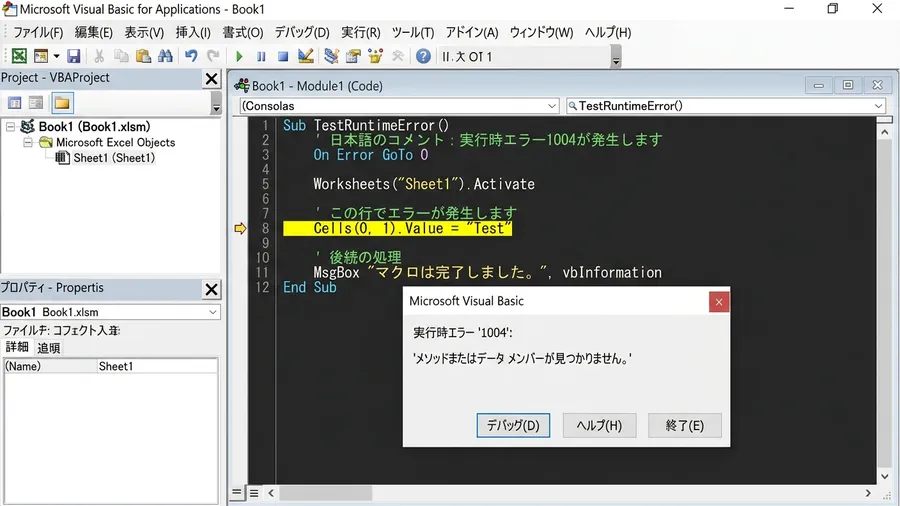900x506 pixels.
Task: Open the Book1 Book1.xlsm properties object dropdown
Action: coord(212,312)
